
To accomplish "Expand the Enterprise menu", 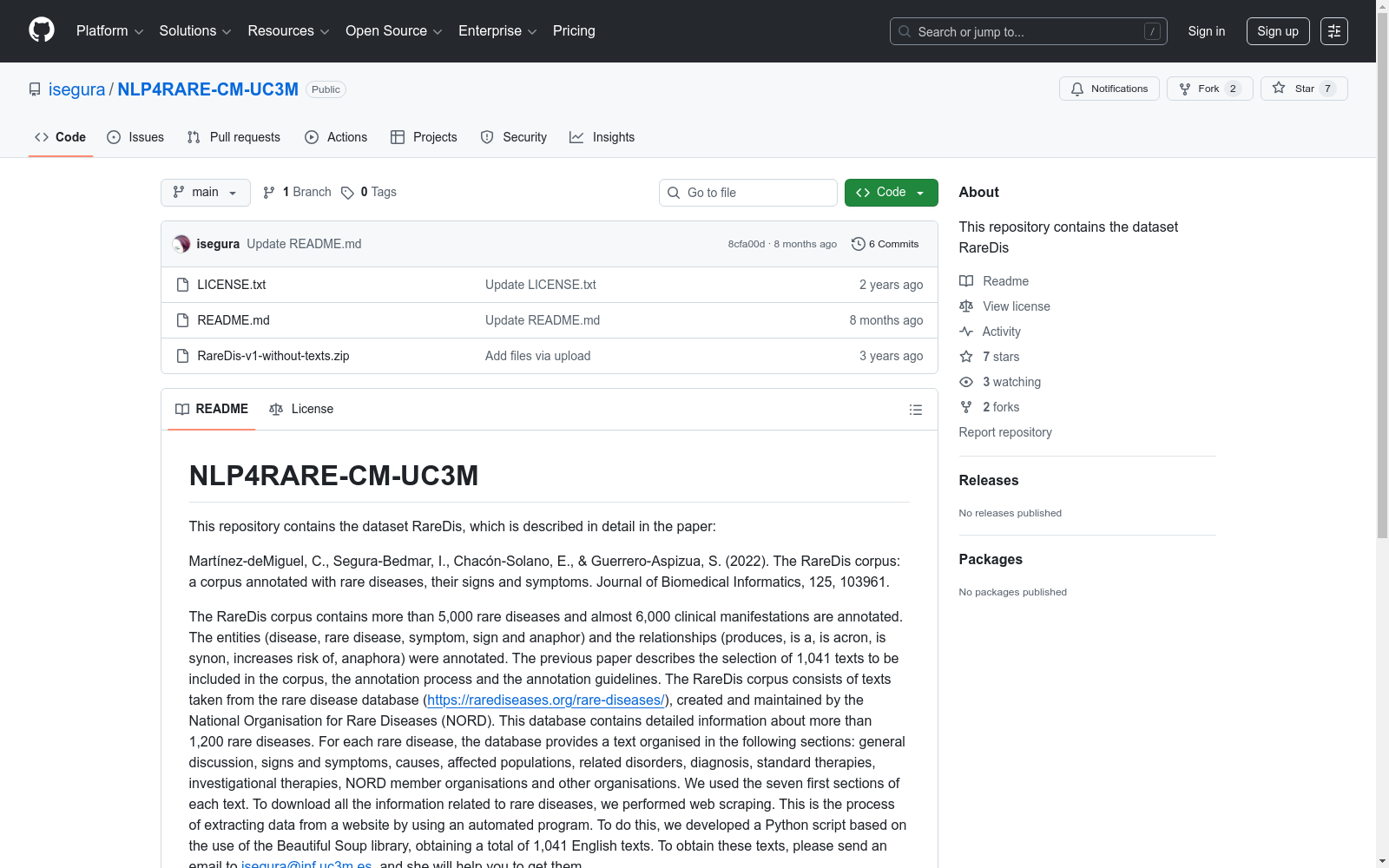I will 497,31.
